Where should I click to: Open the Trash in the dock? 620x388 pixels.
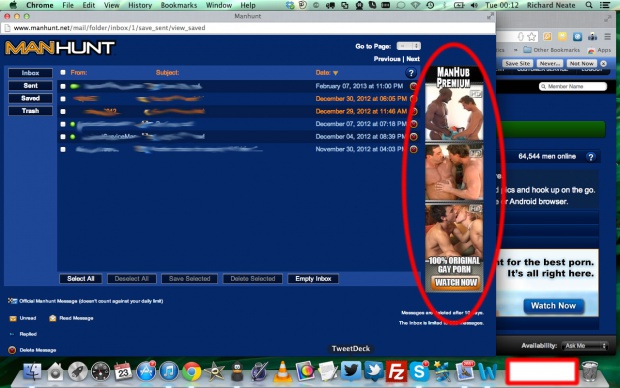(x=590, y=371)
